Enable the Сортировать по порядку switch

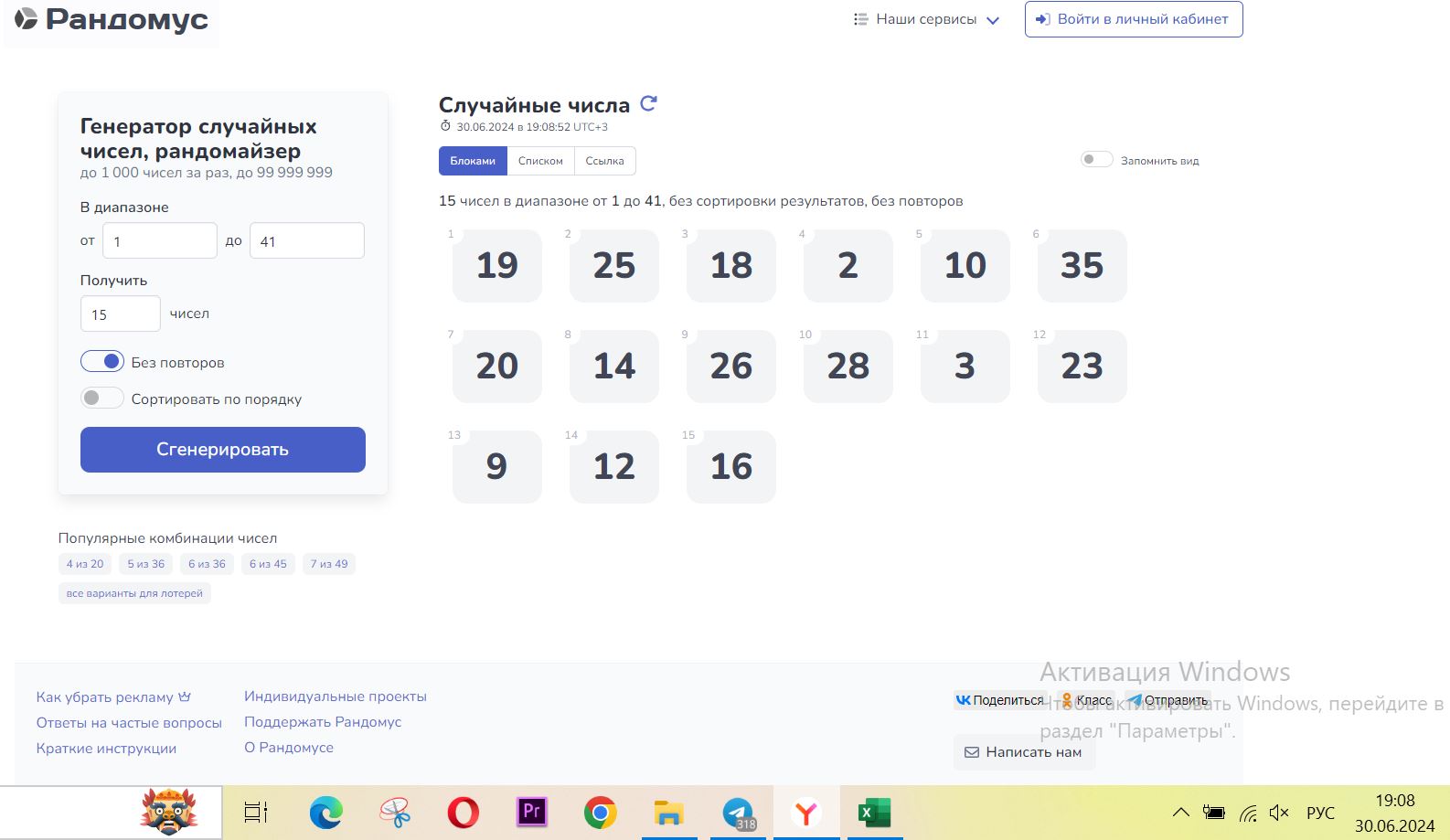click(x=102, y=398)
